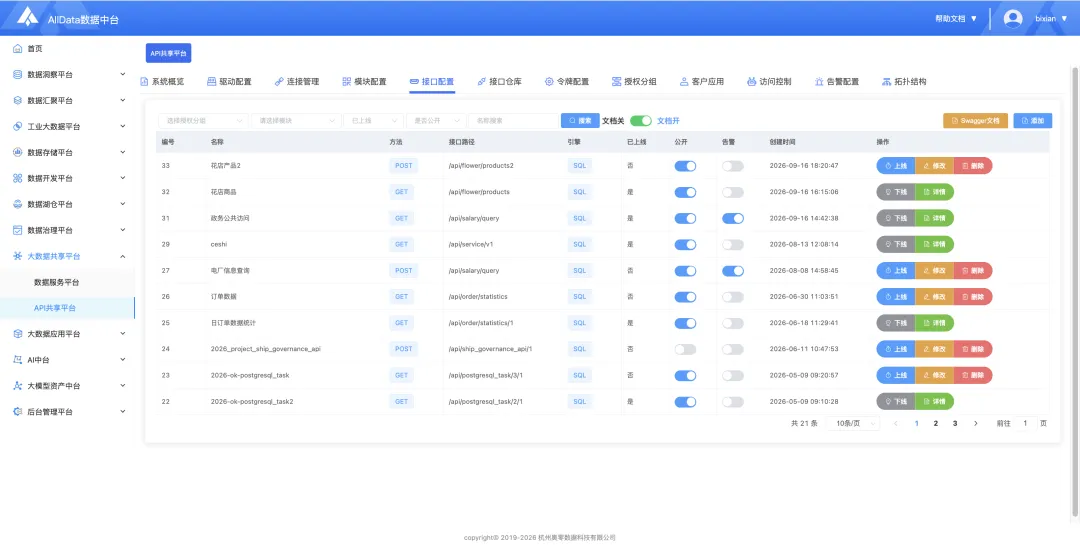Viewport: 1080px width, 549px height.
Task: Click the AI中台 sidebar icon
Action: point(18,360)
